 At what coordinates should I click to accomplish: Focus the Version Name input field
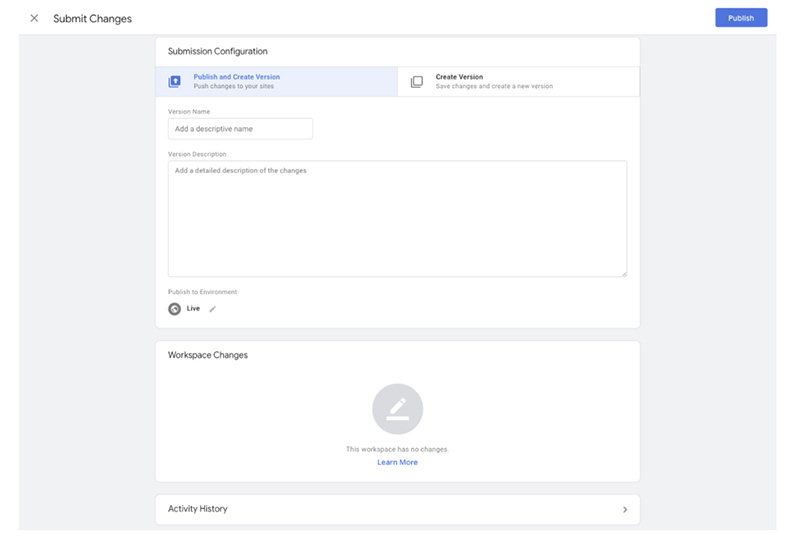240,129
